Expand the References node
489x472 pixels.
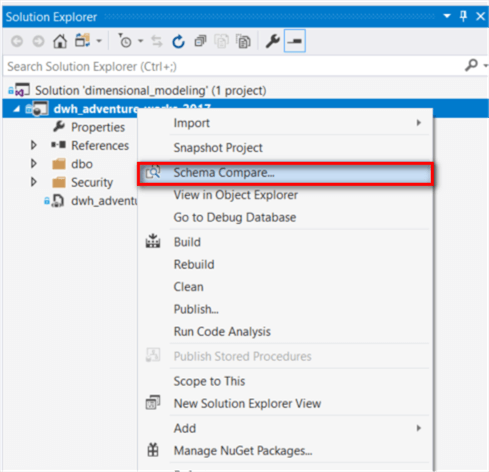33,145
